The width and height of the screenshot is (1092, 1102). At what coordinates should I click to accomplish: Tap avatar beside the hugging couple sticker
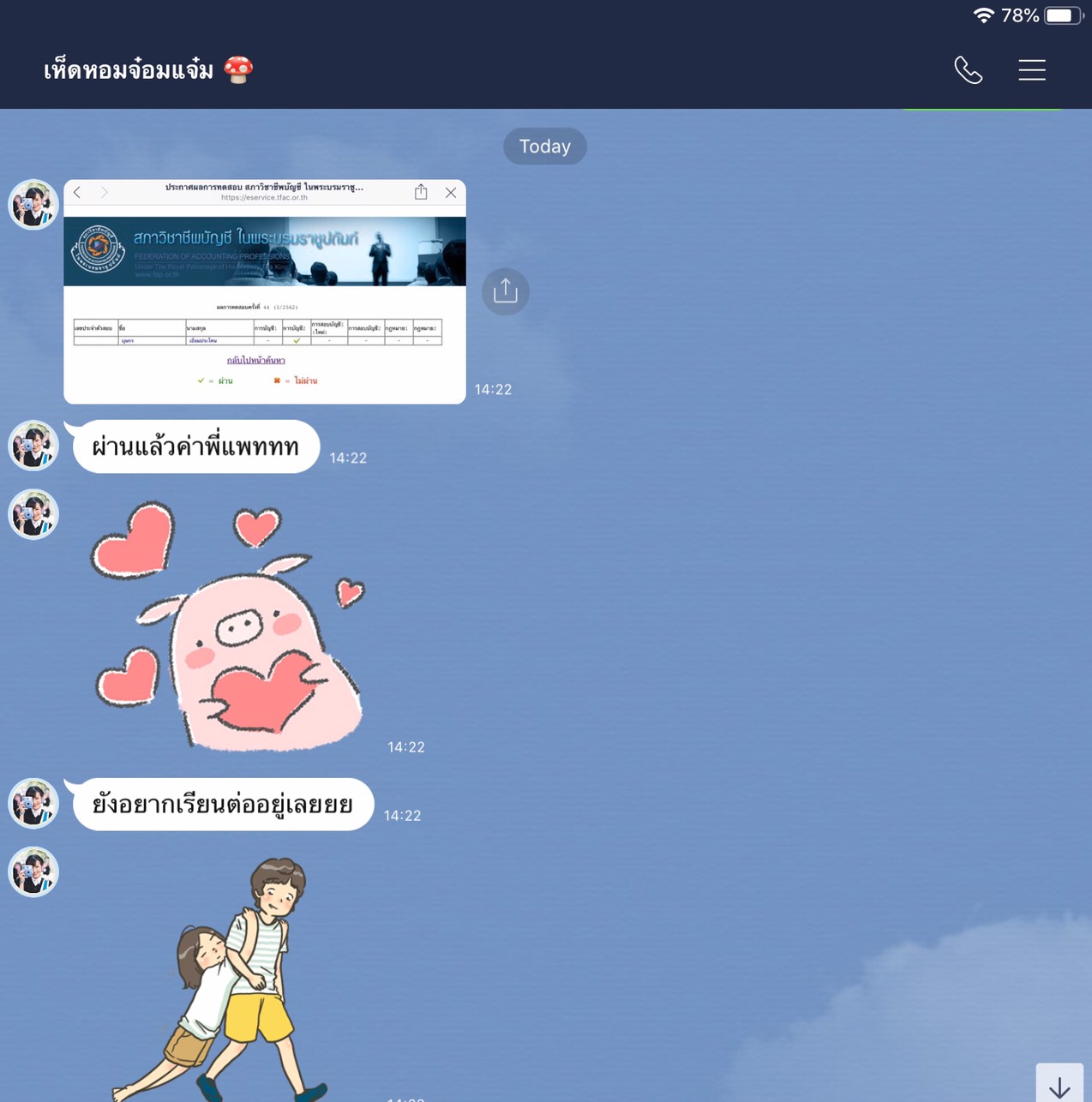33,871
